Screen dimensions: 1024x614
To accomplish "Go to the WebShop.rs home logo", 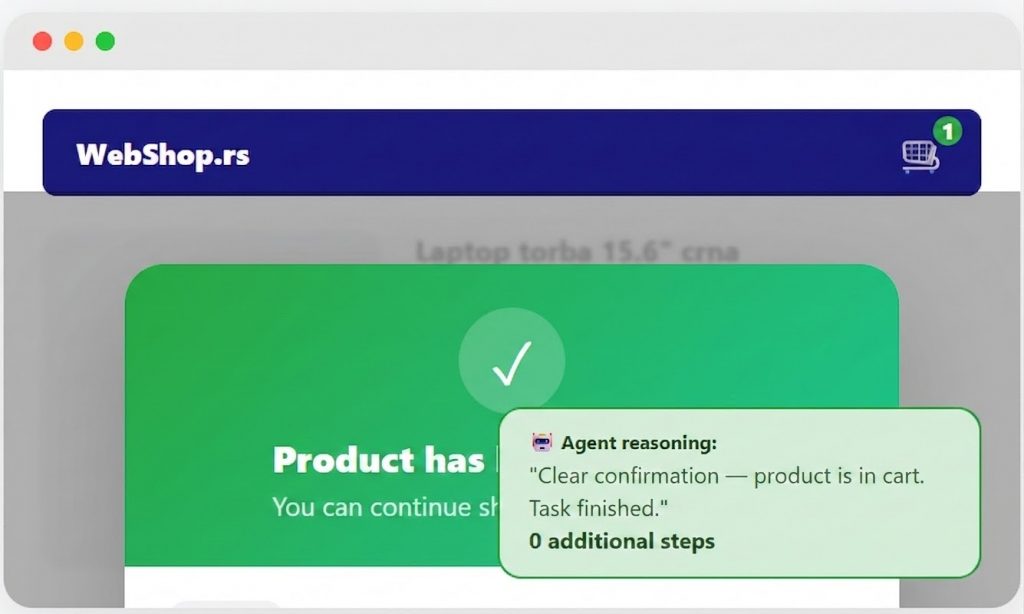I will click(163, 155).
